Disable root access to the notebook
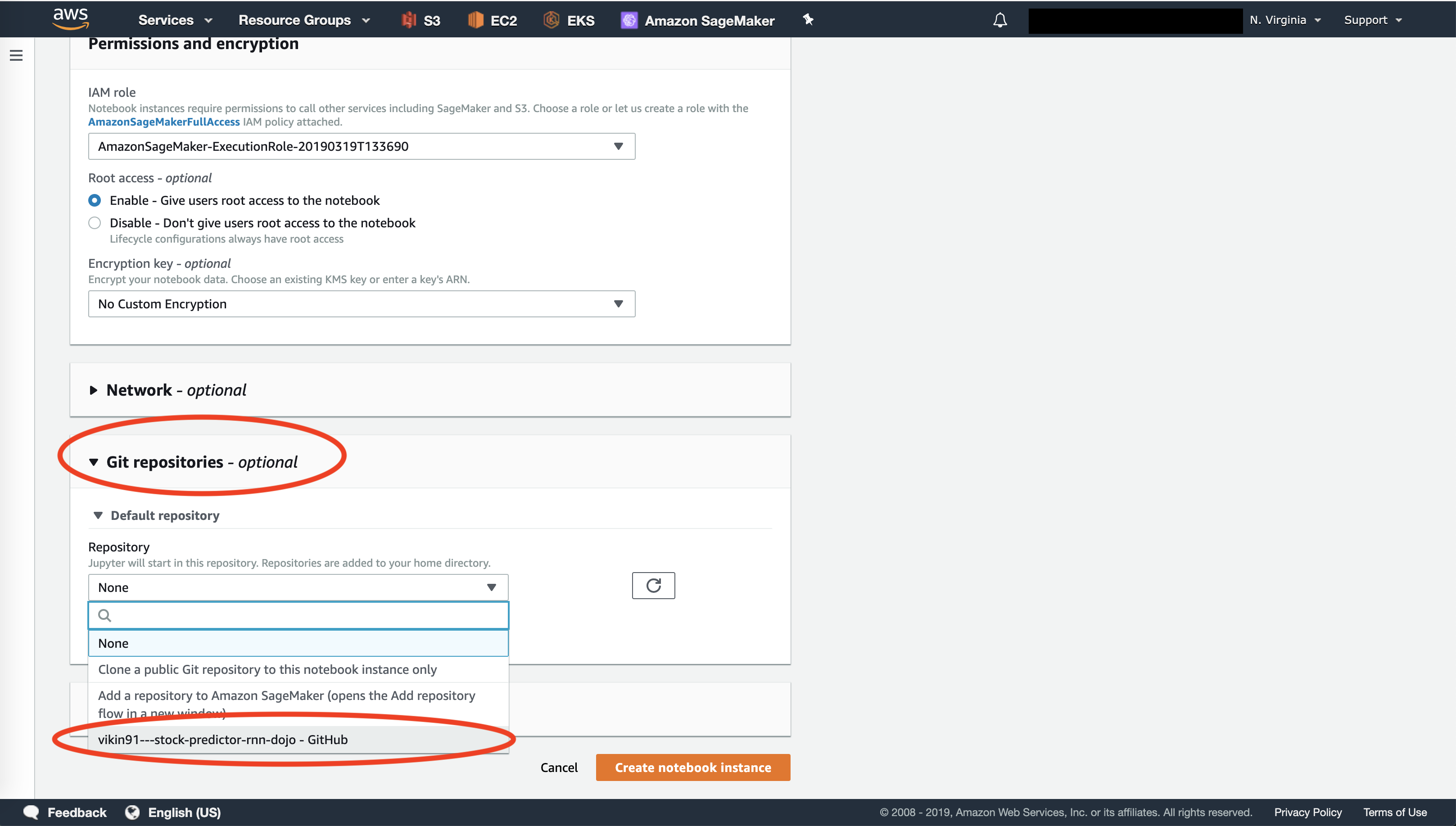 94,222
